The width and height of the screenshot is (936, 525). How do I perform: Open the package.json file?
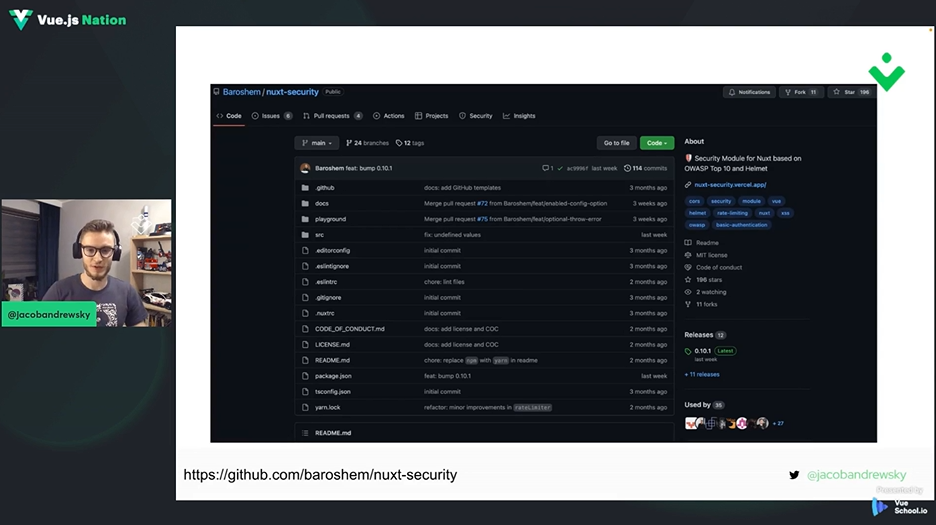tap(333, 376)
